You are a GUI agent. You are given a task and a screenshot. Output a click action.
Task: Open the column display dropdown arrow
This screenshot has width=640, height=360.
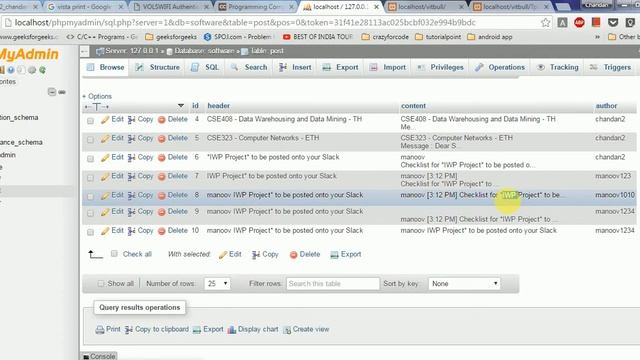pos(181,106)
